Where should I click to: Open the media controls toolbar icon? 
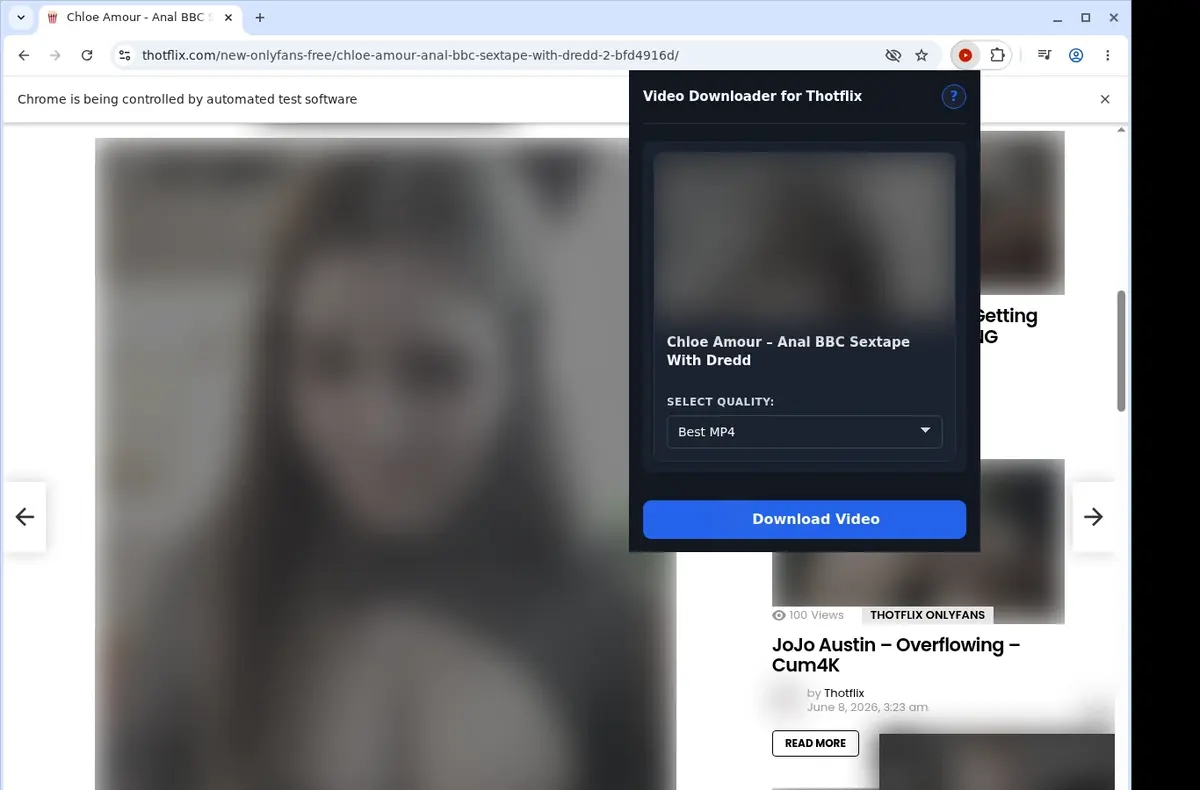(x=1044, y=56)
